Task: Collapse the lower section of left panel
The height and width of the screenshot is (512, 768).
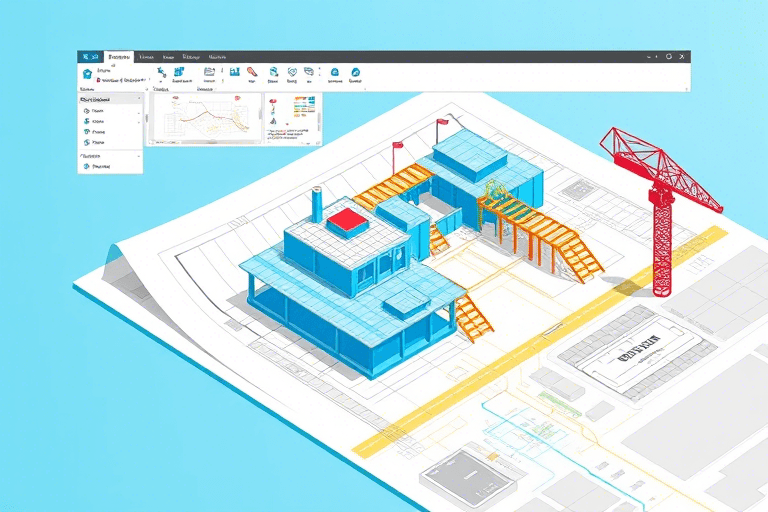Action: tap(138, 156)
